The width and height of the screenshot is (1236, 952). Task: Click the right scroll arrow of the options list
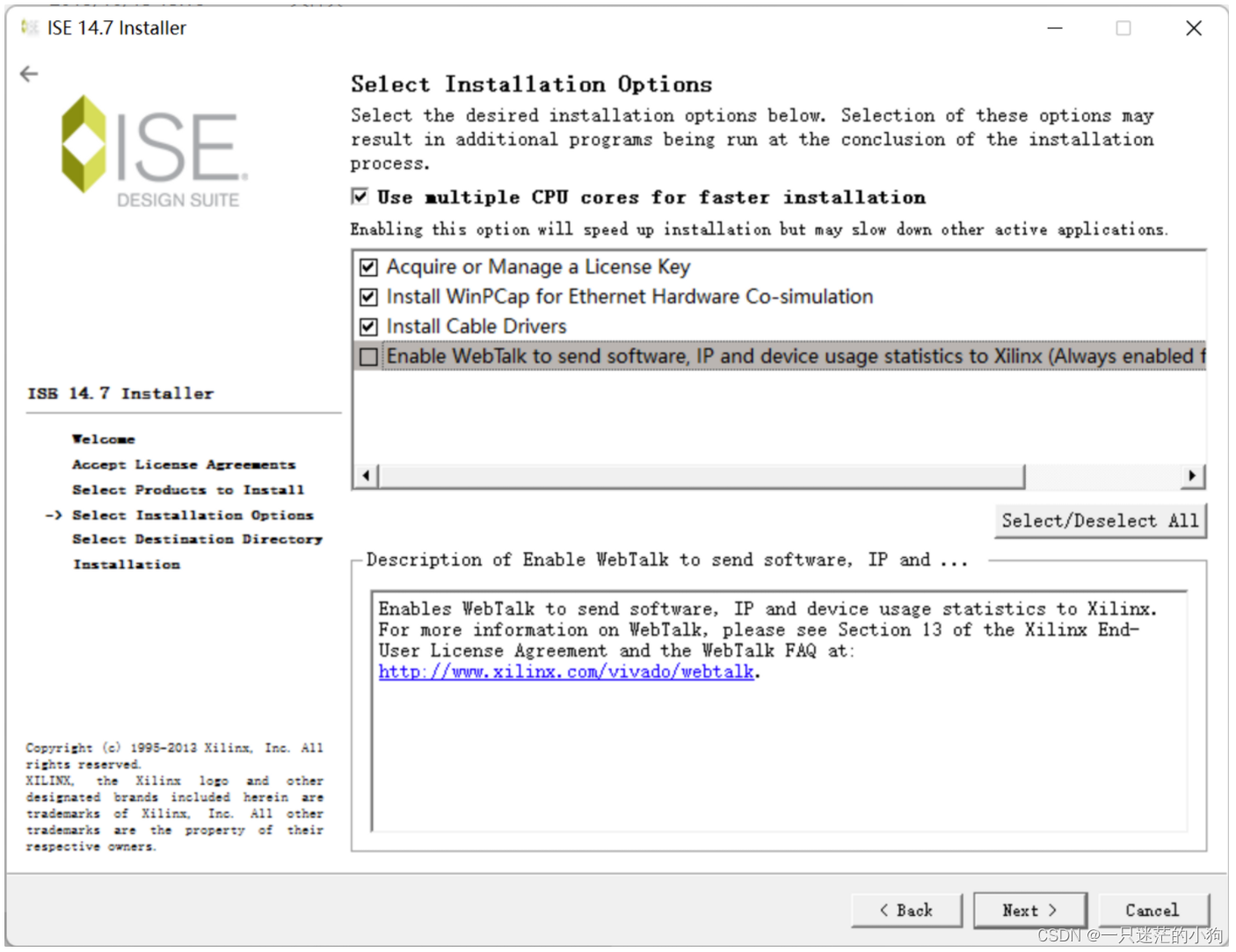tap(1193, 475)
